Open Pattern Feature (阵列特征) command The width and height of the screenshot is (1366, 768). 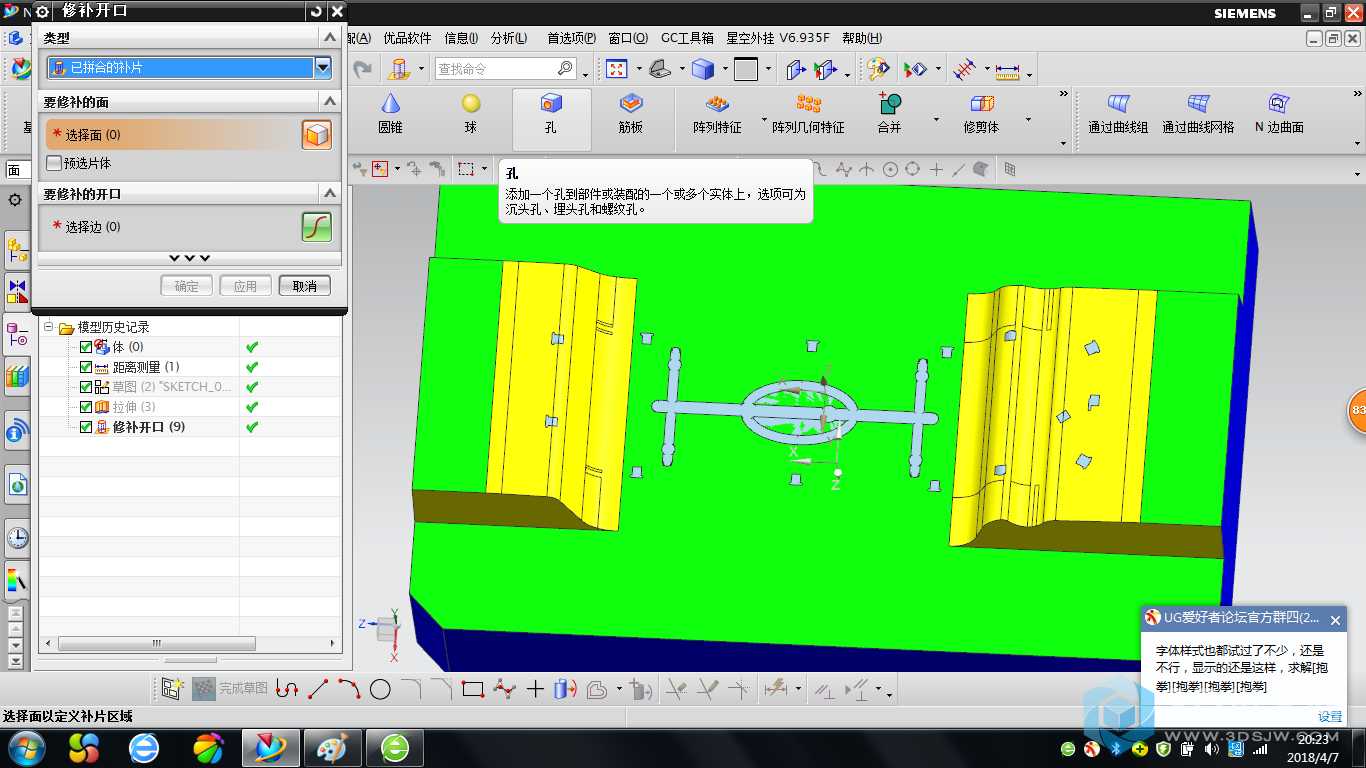click(717, 114)
